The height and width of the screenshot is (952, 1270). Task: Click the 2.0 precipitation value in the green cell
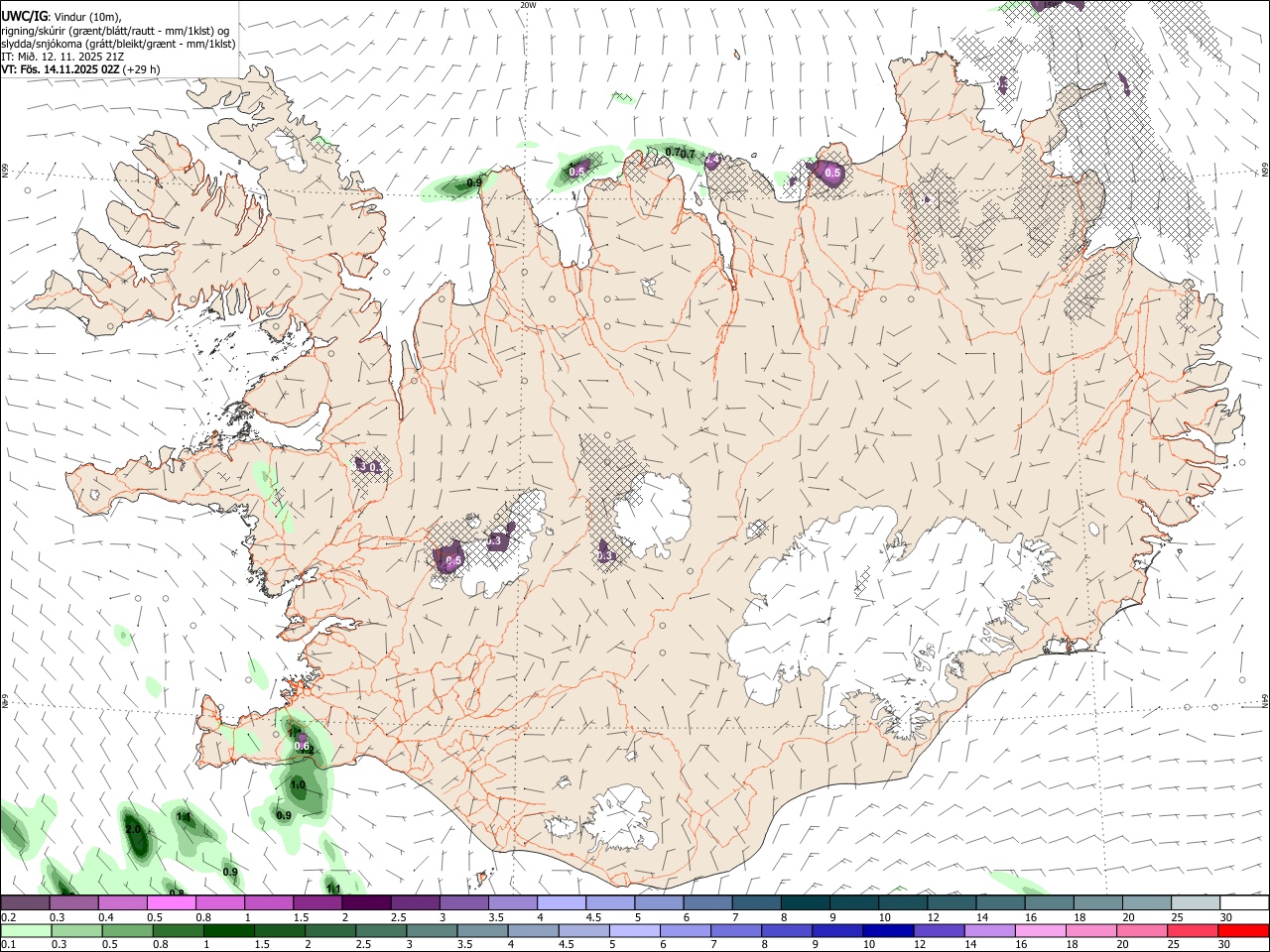[x=133, y=829]
